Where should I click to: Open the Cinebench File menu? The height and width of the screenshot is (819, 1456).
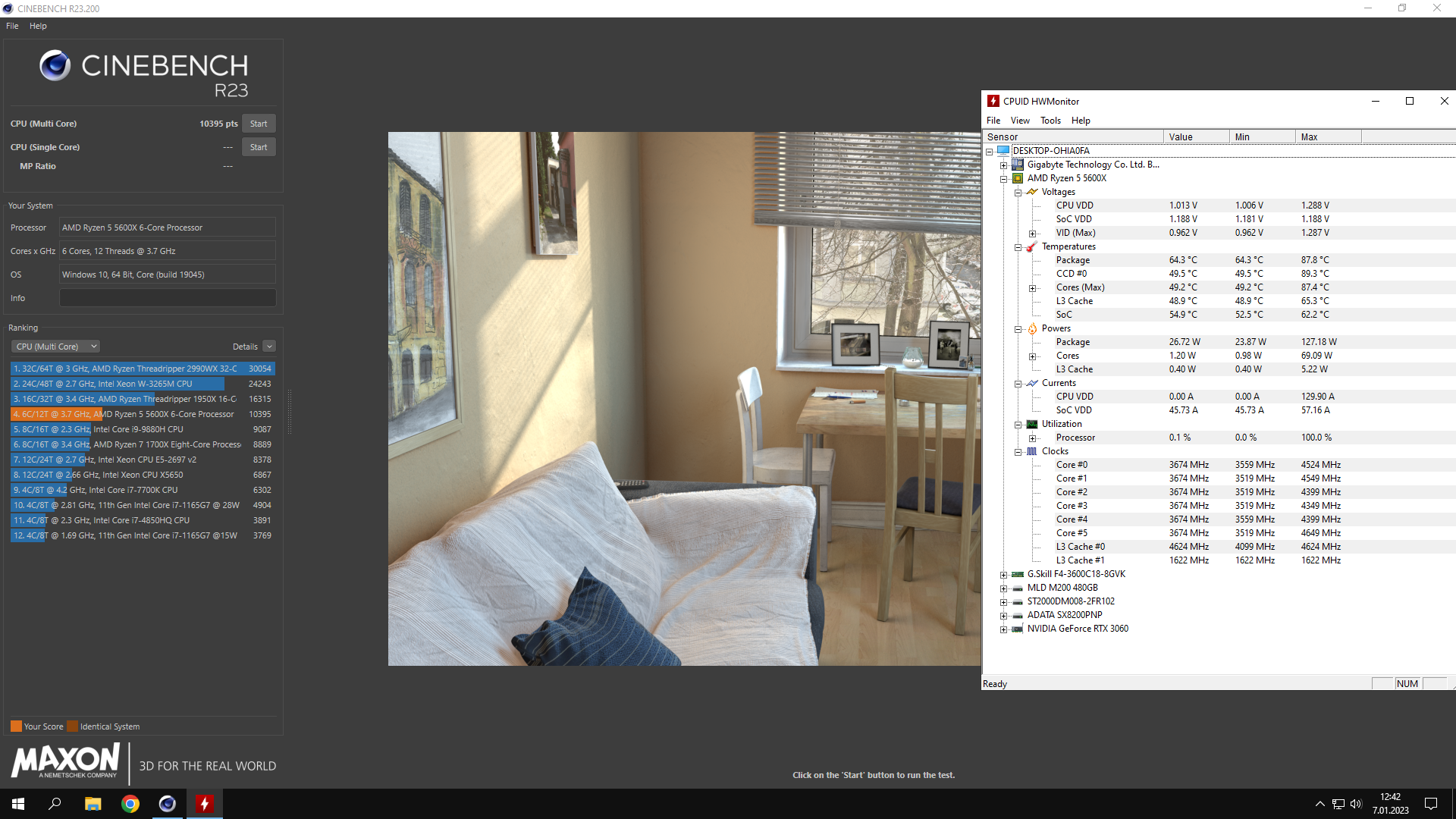point(12,26)
